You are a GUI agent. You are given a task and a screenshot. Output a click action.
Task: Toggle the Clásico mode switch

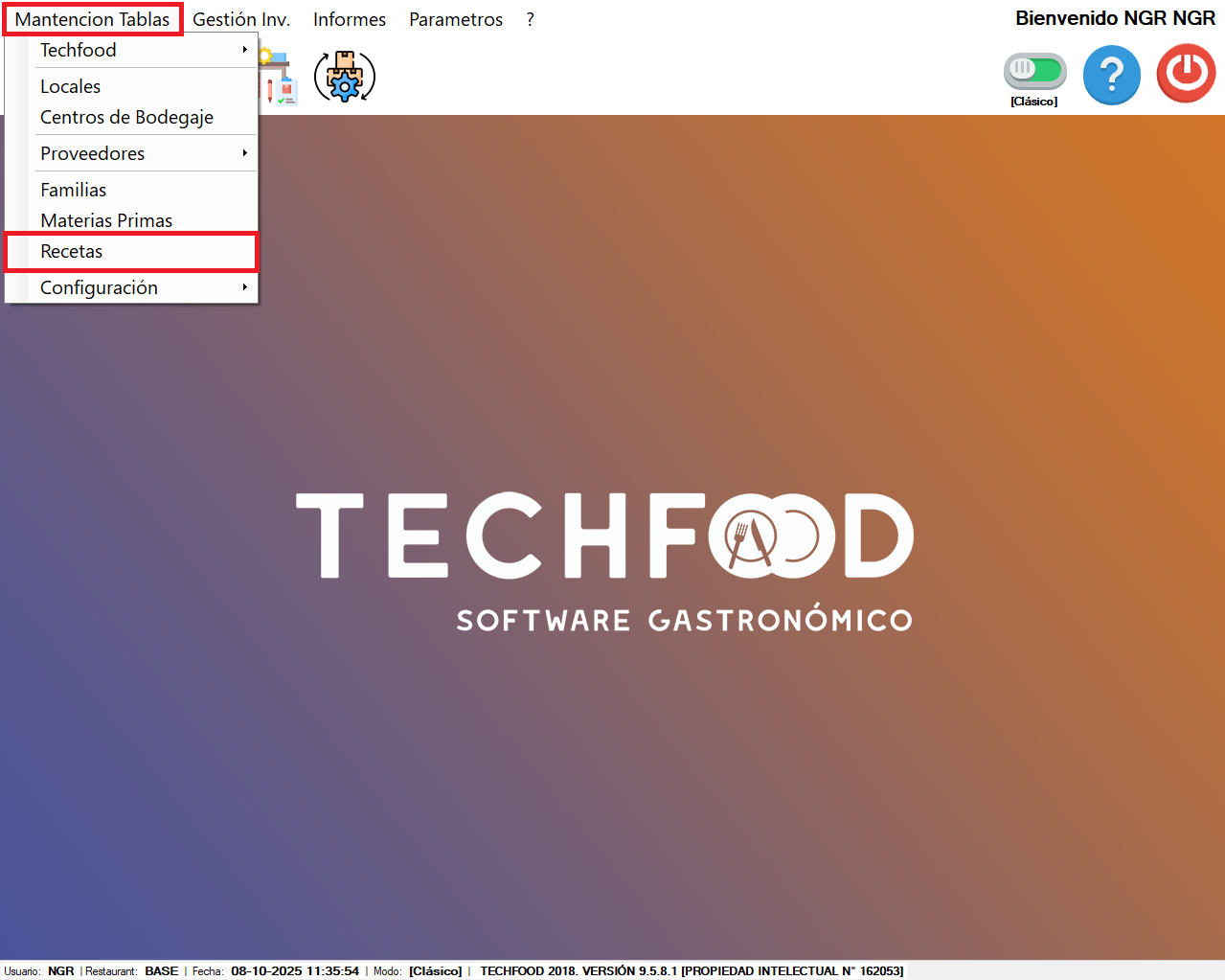pos(1034,70)
